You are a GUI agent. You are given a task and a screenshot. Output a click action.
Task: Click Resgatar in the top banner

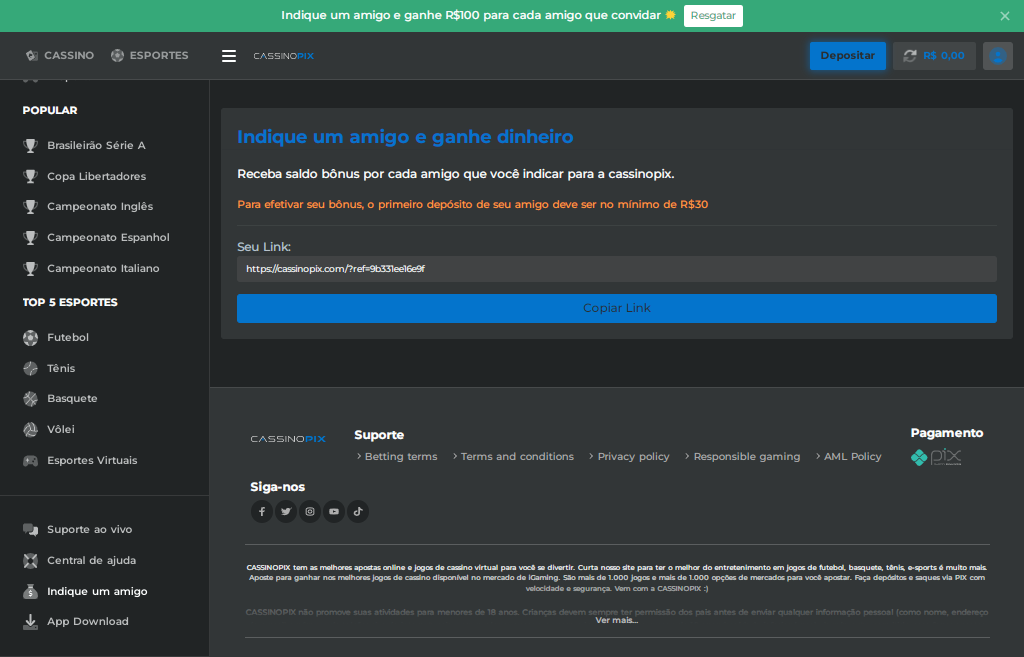(x=713, y=16)
